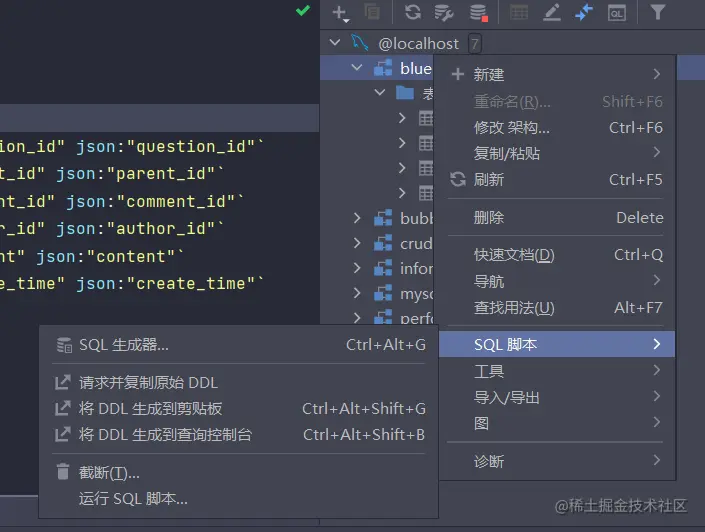
Task: Select 将 DDL 生成到查询控制台
Action: pyautogui.click(x=238, y=434)
